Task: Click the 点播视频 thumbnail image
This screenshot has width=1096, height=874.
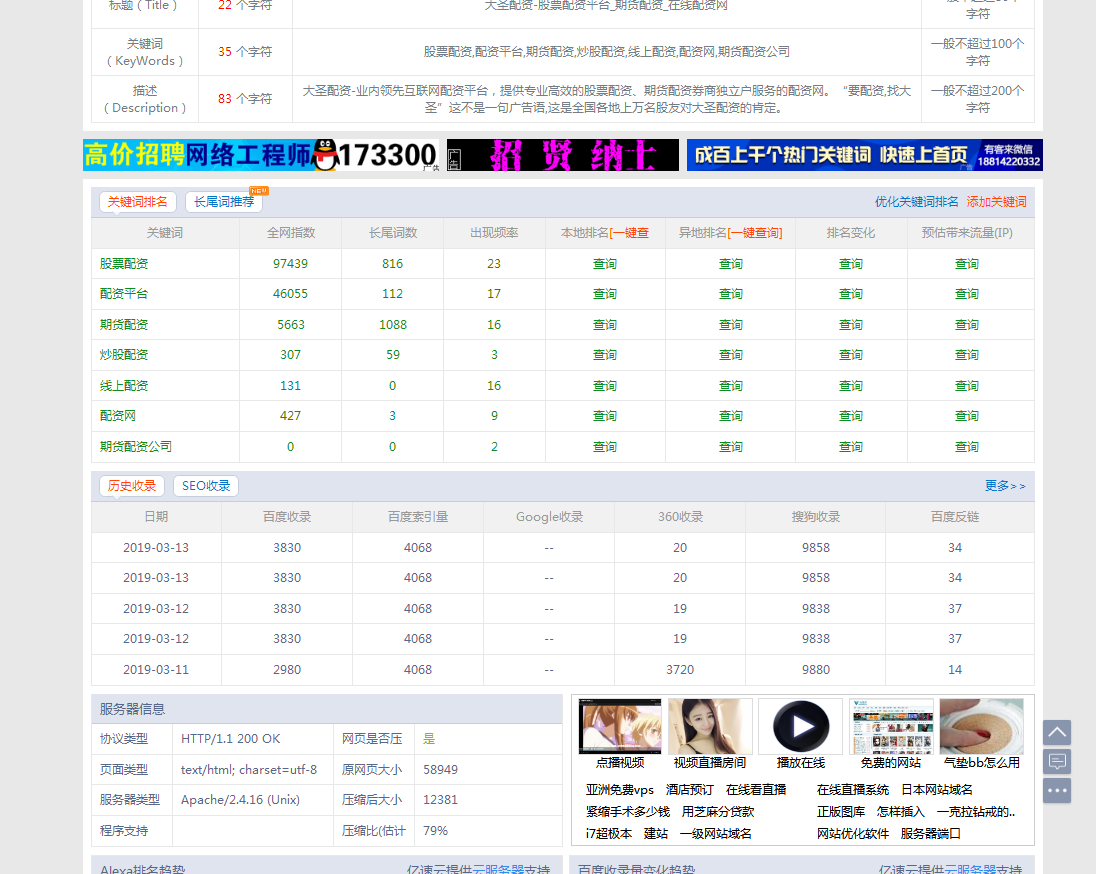Action: (620, 726)
